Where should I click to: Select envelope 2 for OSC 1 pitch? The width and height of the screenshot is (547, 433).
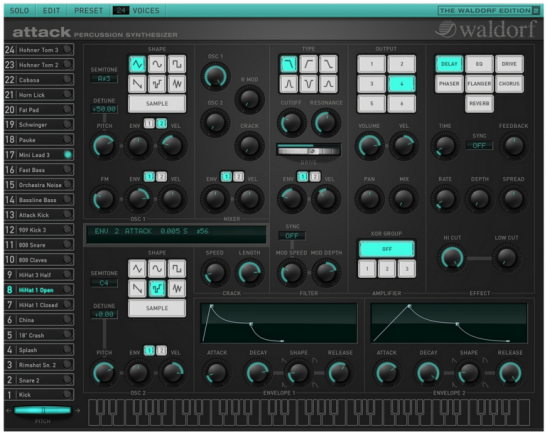click(162, 124)
